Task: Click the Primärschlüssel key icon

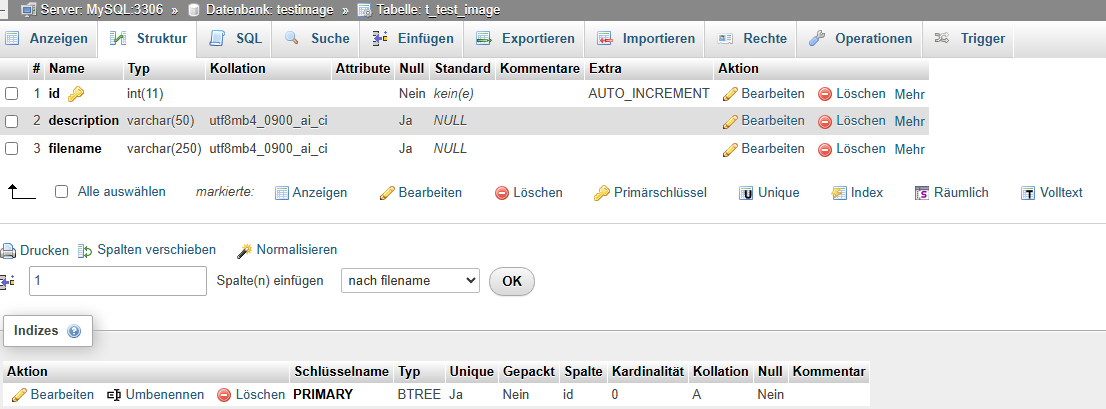Action: coord(602,193)
